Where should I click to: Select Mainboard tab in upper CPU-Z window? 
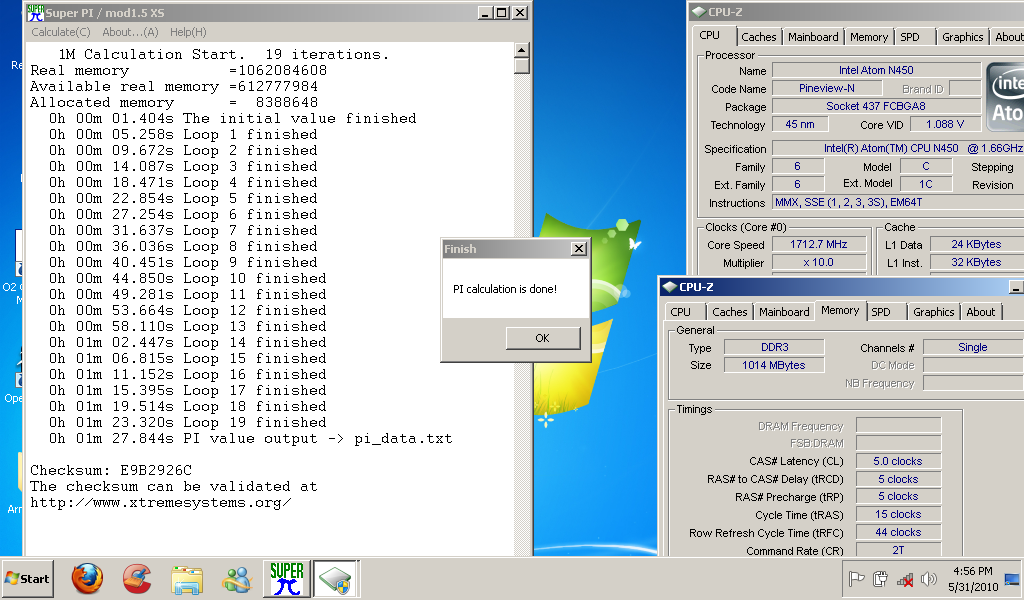(813, 37)
